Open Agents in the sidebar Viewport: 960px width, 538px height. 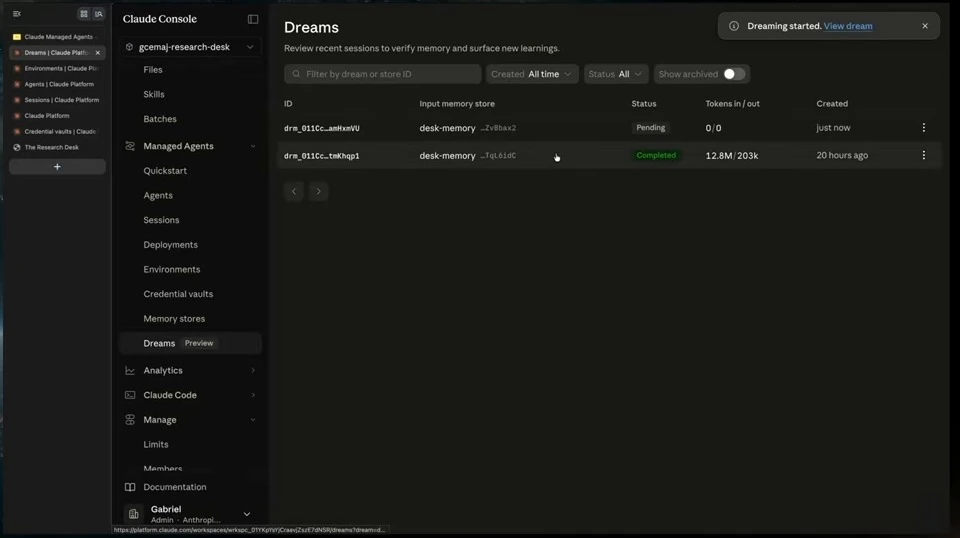[158, 195]
